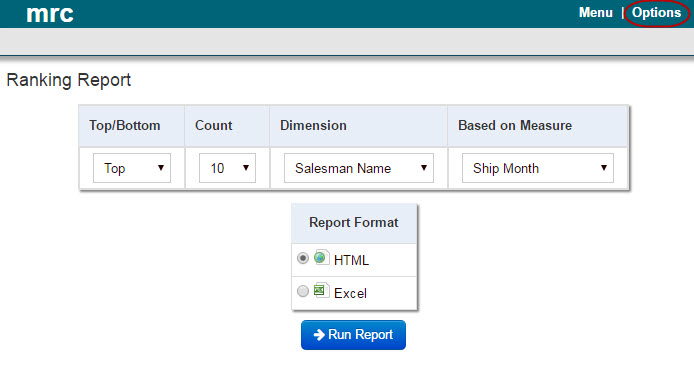Click the Based on Measure header
The width and height of the screenshot is (694, 372).
pos(515,125)
